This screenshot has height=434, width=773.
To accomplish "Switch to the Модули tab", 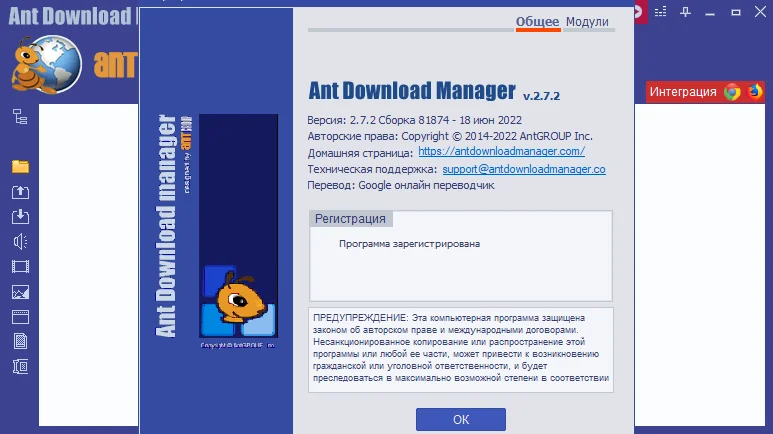I will [587, 22].
